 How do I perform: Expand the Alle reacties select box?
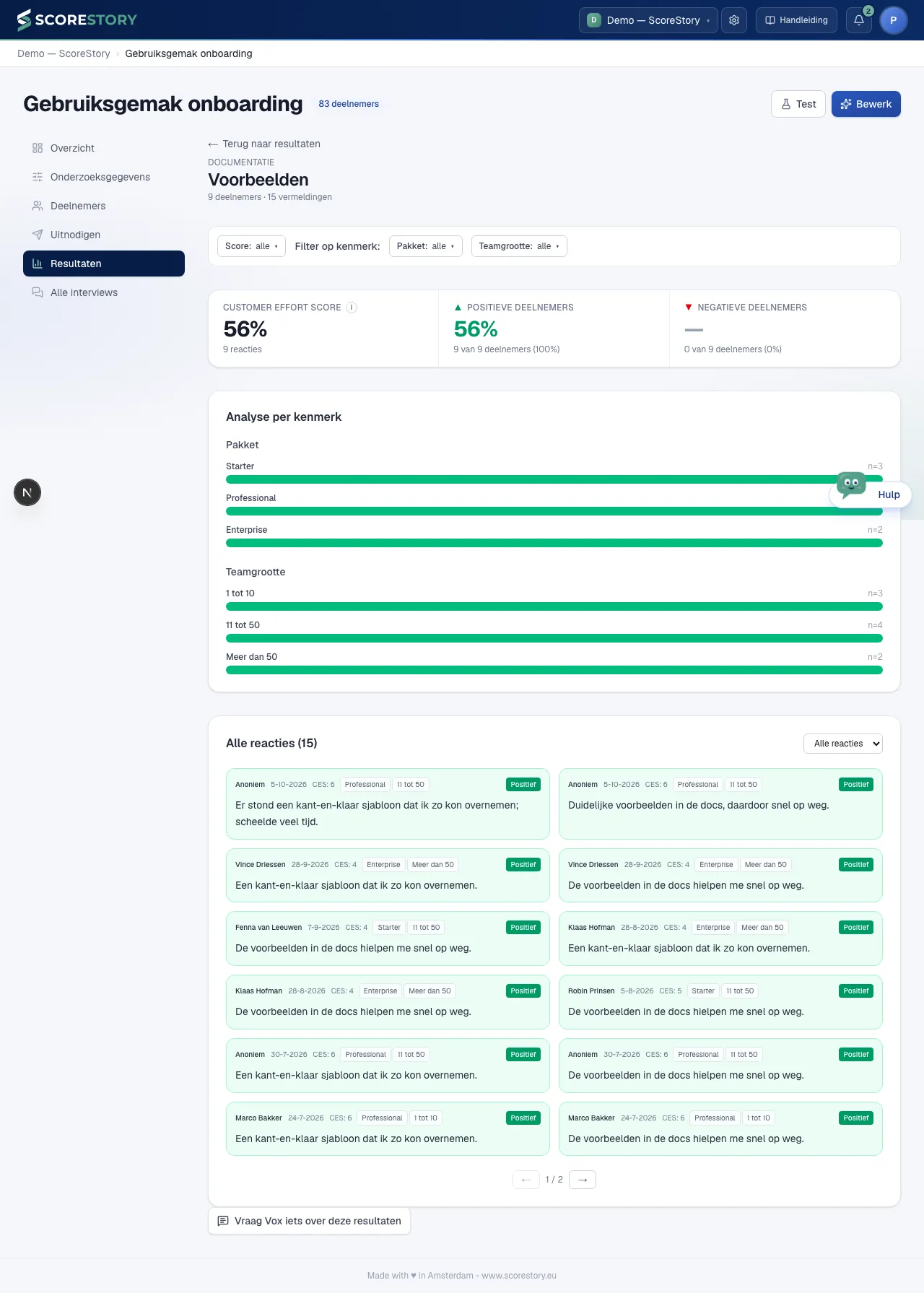(x=843, y=744)
